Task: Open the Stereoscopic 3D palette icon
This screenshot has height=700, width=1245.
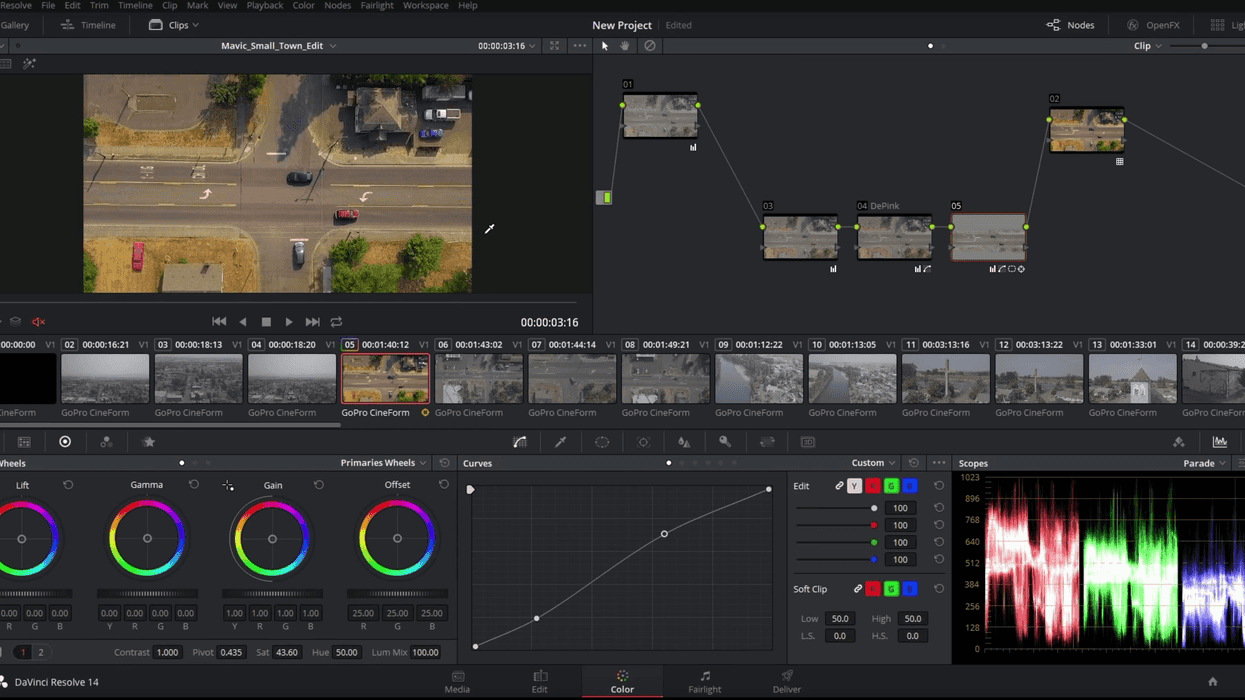Action: click(x=808, y=442)
